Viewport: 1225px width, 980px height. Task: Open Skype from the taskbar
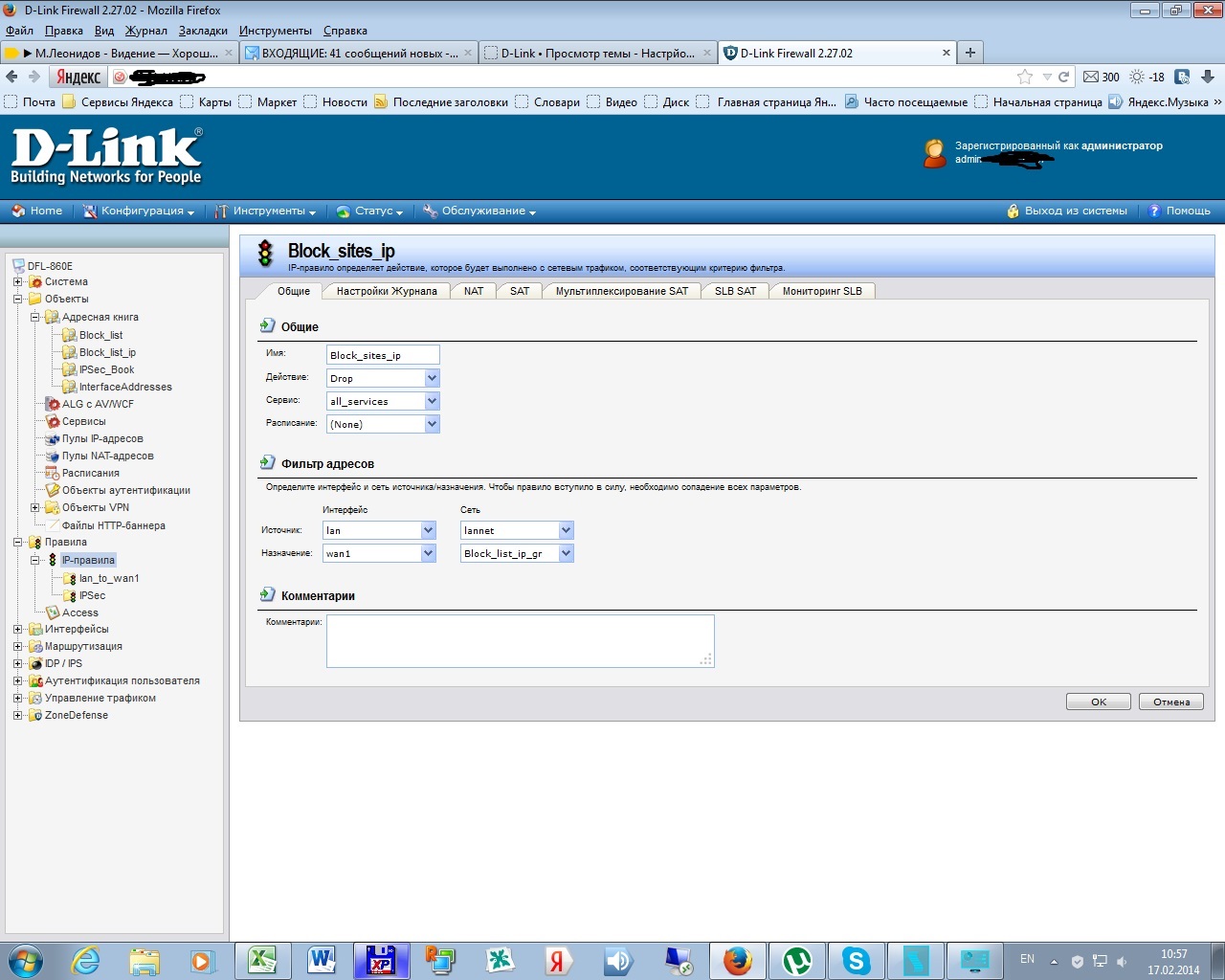pyautogui.click(x=856, y=960)
